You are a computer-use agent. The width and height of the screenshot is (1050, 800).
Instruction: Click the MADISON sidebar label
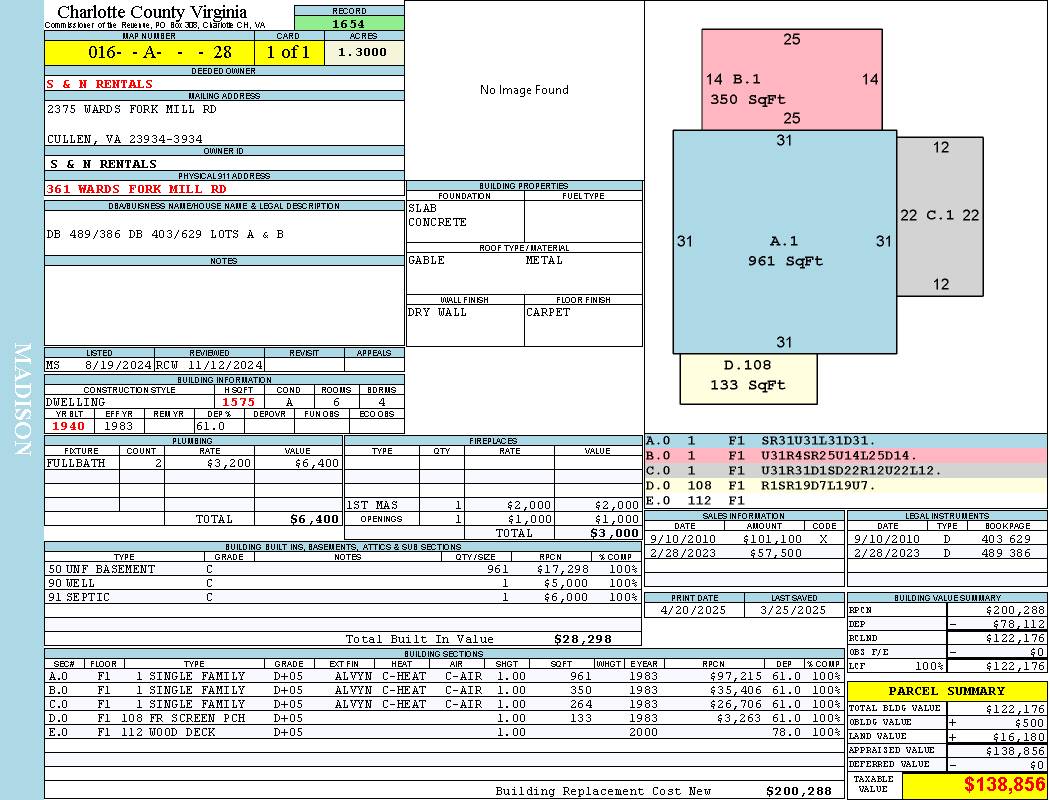coord(22,400)
